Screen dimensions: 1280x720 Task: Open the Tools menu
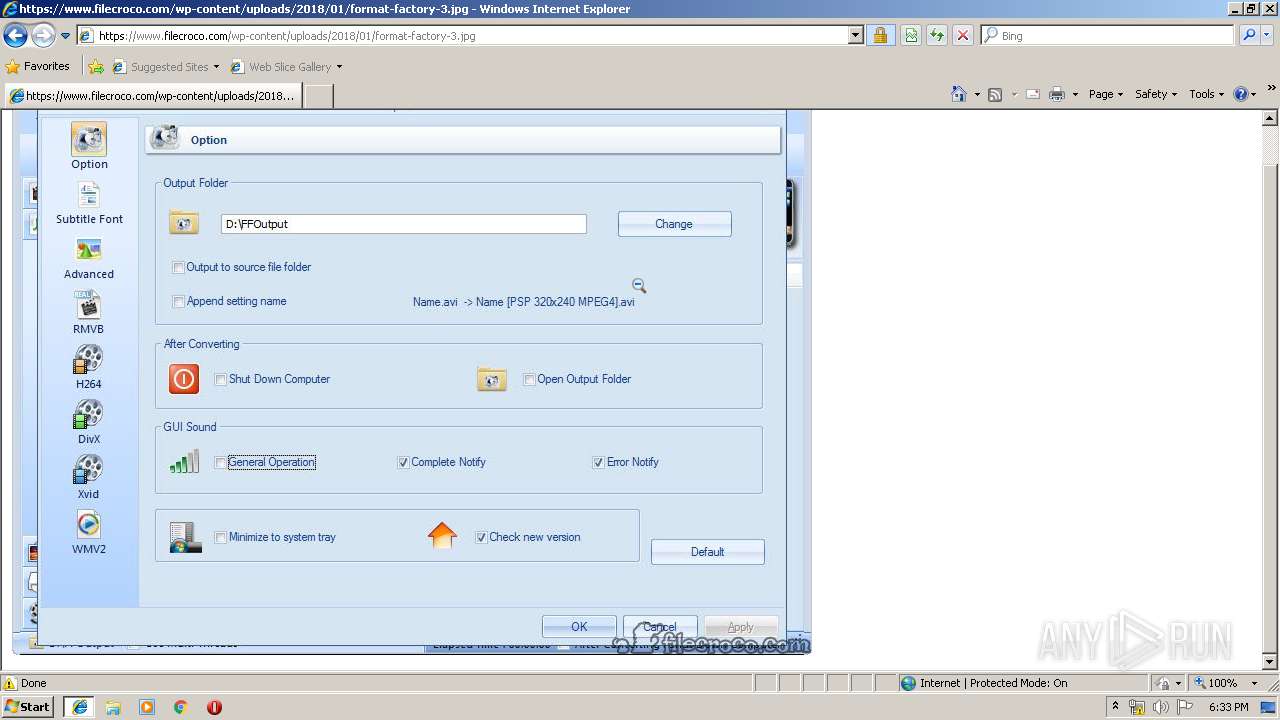click(1207, 94)
